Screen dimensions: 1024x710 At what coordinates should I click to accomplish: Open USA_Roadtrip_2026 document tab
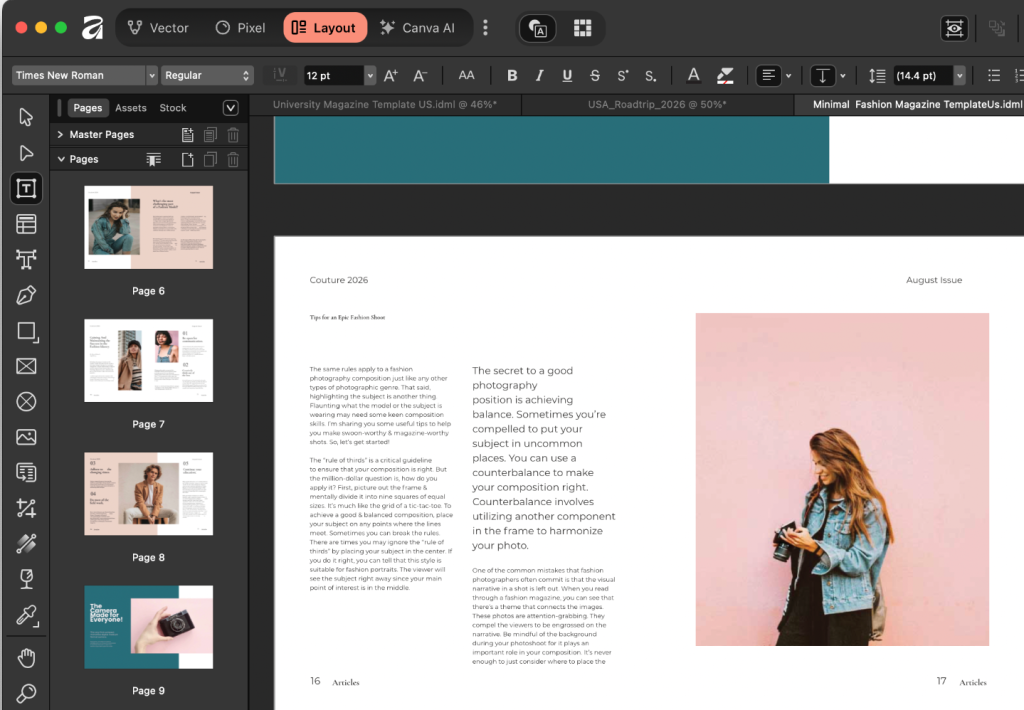coord(657,105)
